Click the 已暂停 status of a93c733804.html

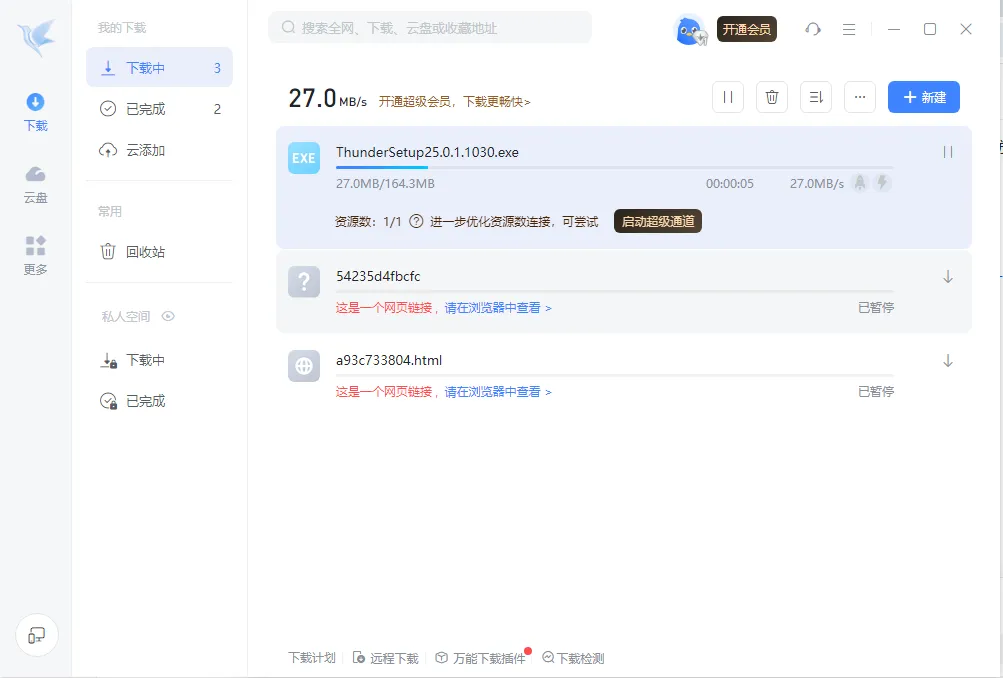click(x=876, y=391)
